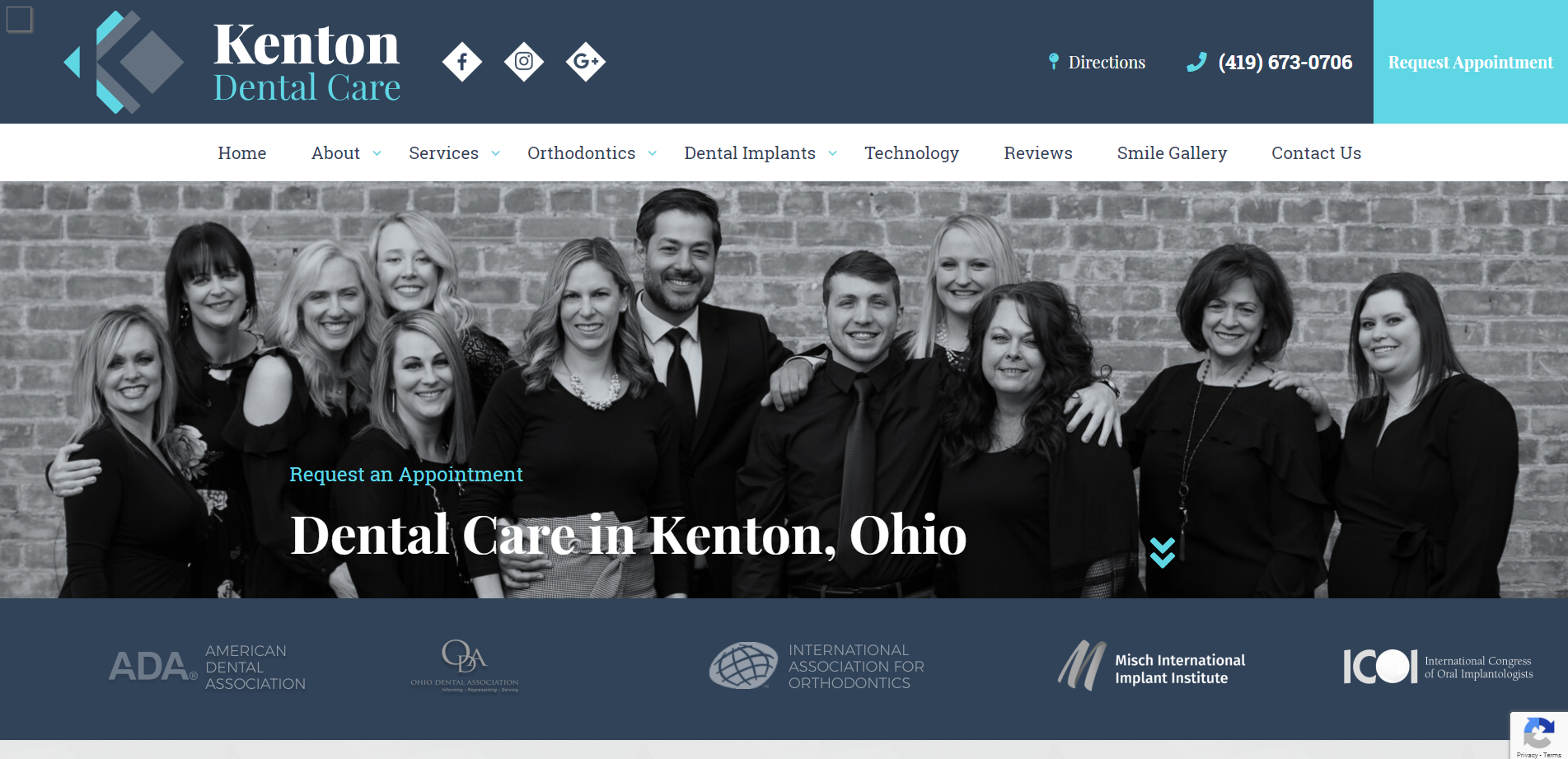Click the Directions map pin icon
1568x759 pixels.
[x=1053, y=62]
